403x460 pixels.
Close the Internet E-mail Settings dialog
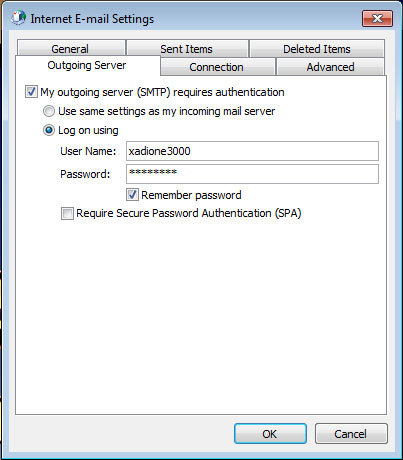pyautogui.click(x=377, y=18)
